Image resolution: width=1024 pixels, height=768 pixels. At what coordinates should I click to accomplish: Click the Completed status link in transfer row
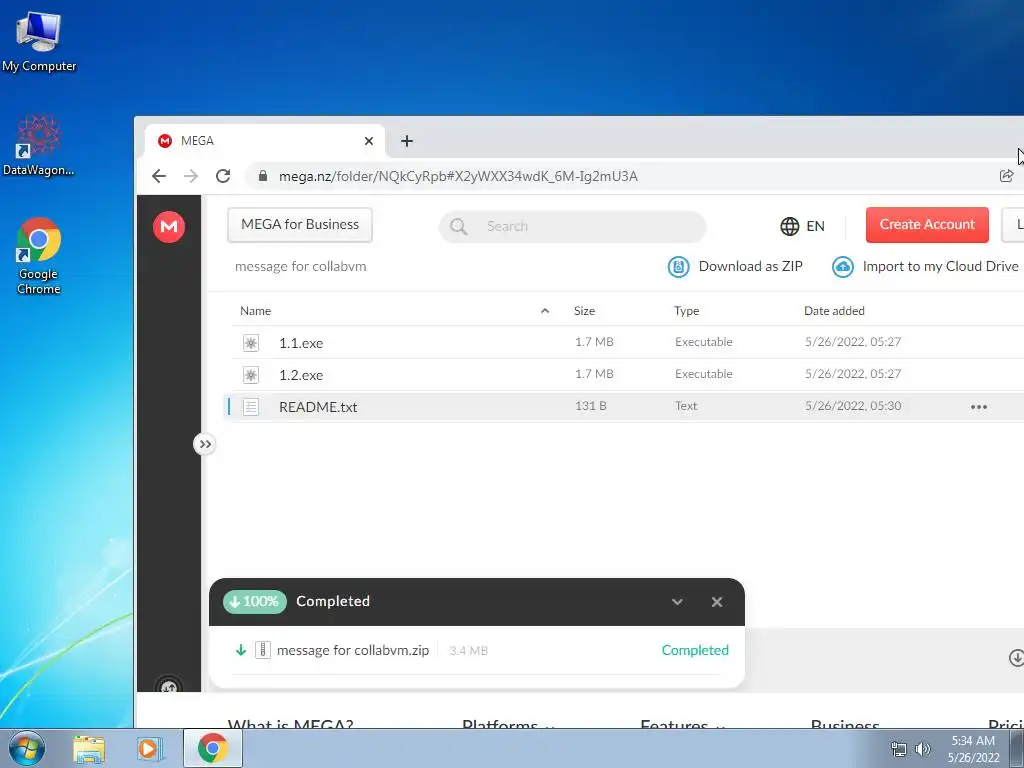tap(695, 650)
